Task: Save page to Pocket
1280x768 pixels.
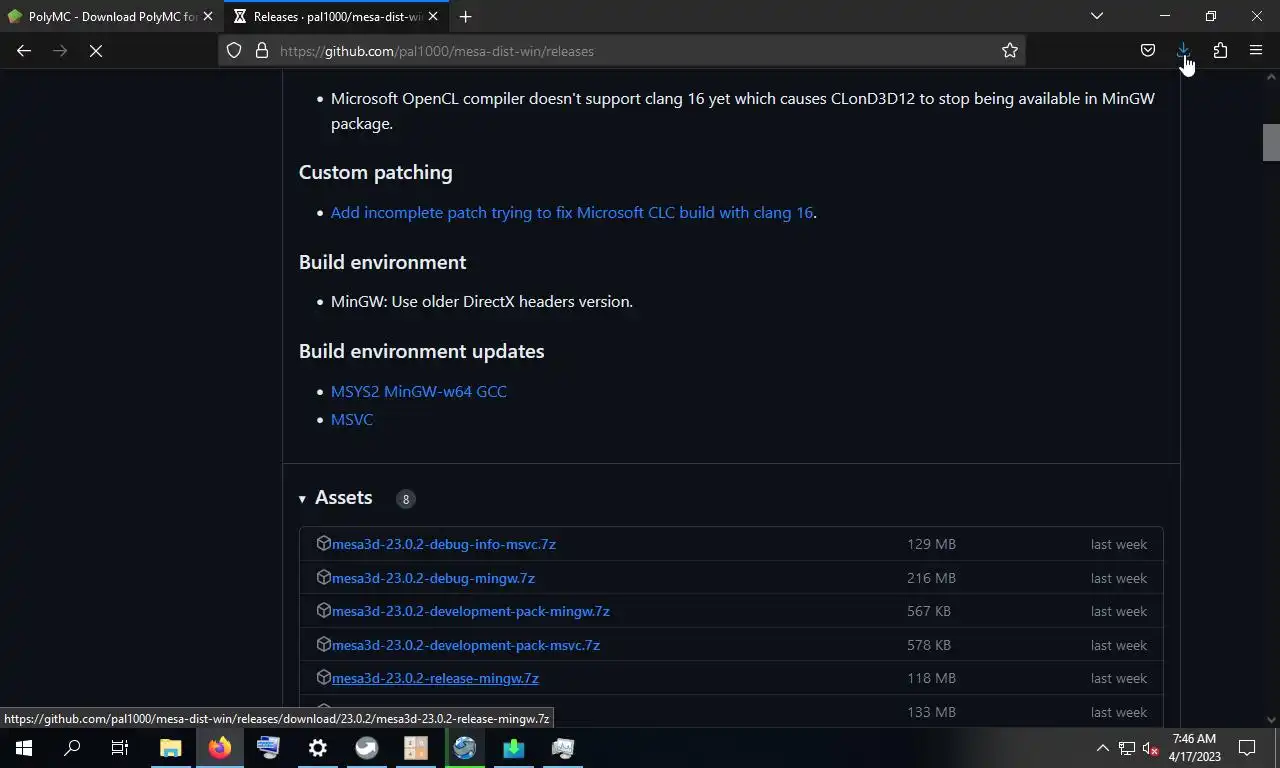Action: 1148,51
